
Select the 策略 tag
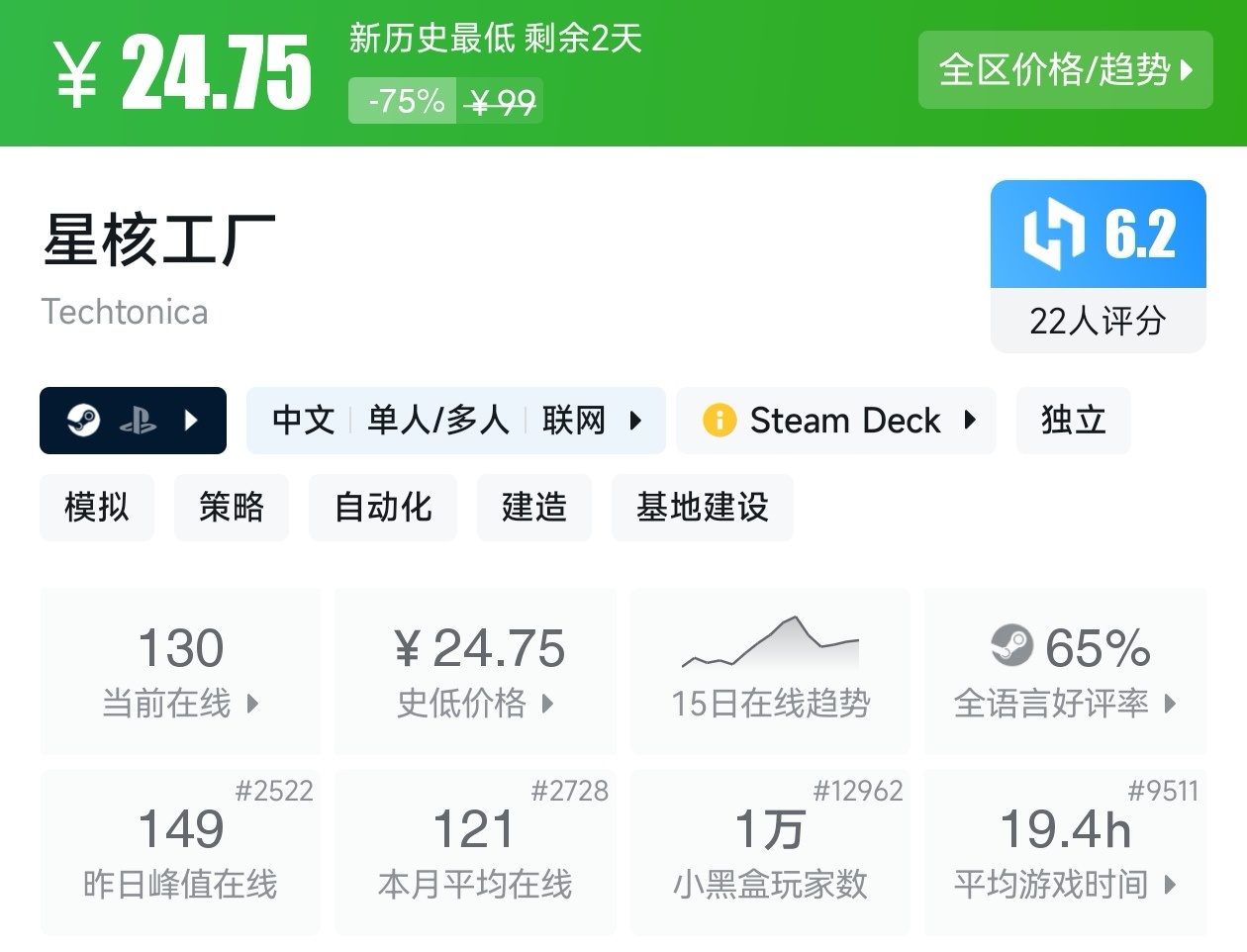pos(232,507)
